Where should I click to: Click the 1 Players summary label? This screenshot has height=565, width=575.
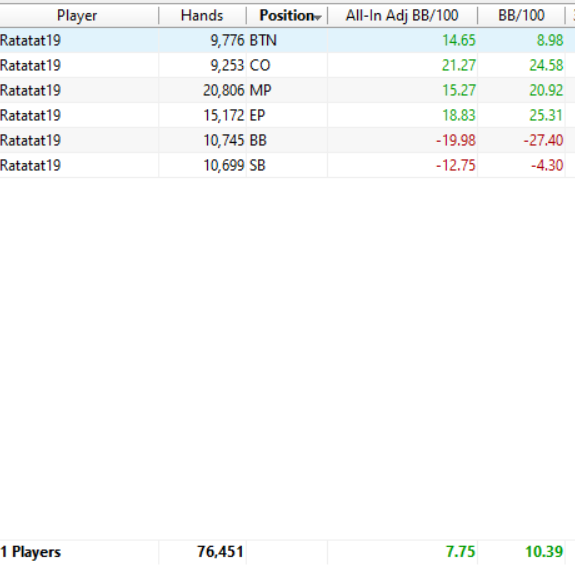pos(30,552)
